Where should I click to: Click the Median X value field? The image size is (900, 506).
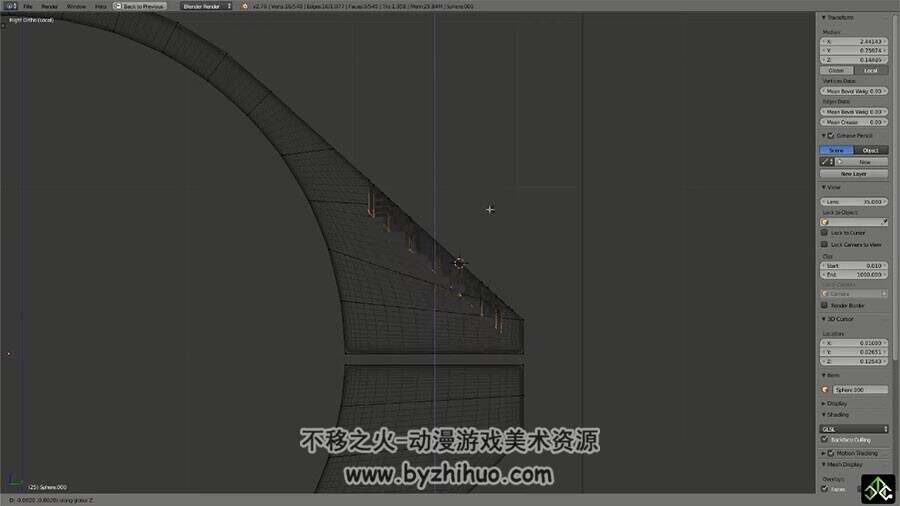tap(854, 42)
